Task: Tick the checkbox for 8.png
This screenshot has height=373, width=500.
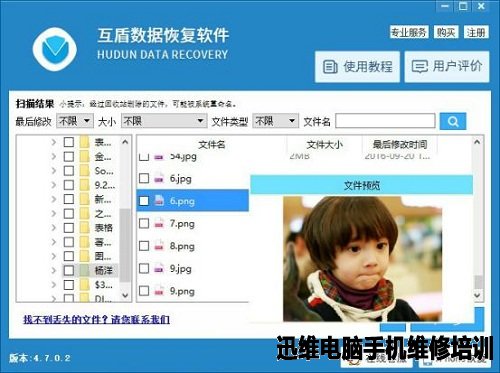Action: click(x=144, y=246)
